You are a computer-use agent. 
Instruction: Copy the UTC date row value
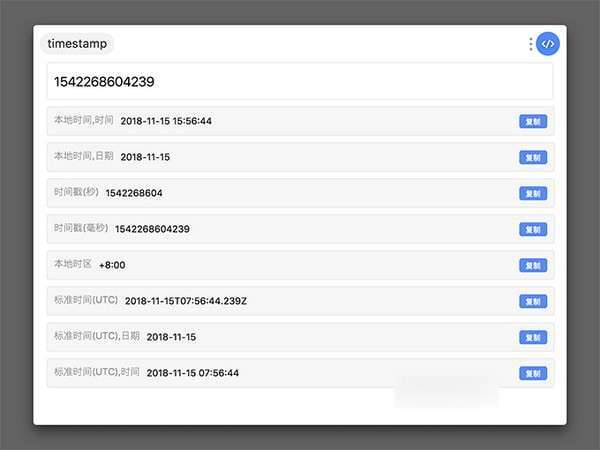533,337
